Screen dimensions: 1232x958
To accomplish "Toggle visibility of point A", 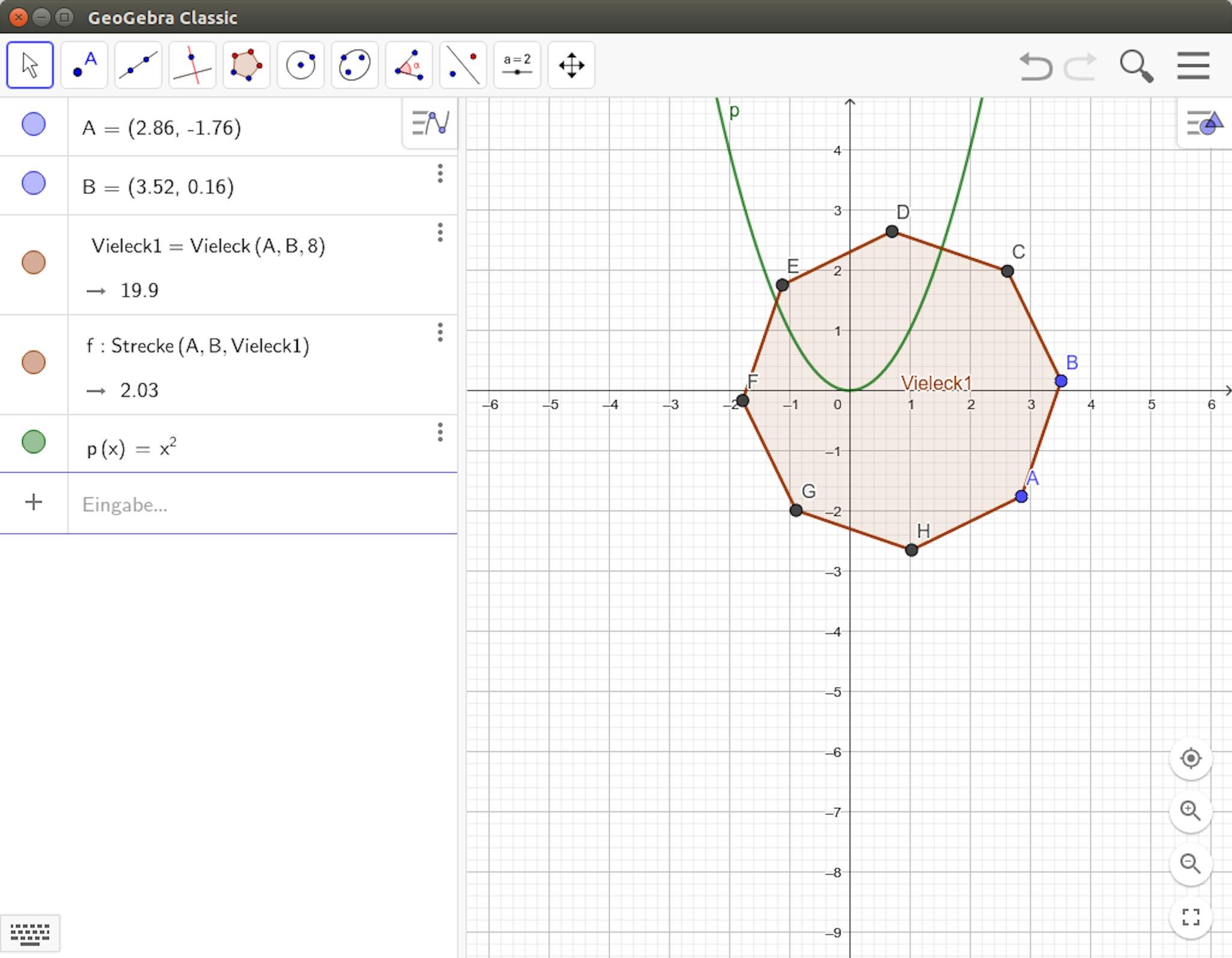I will click(34, 125).
